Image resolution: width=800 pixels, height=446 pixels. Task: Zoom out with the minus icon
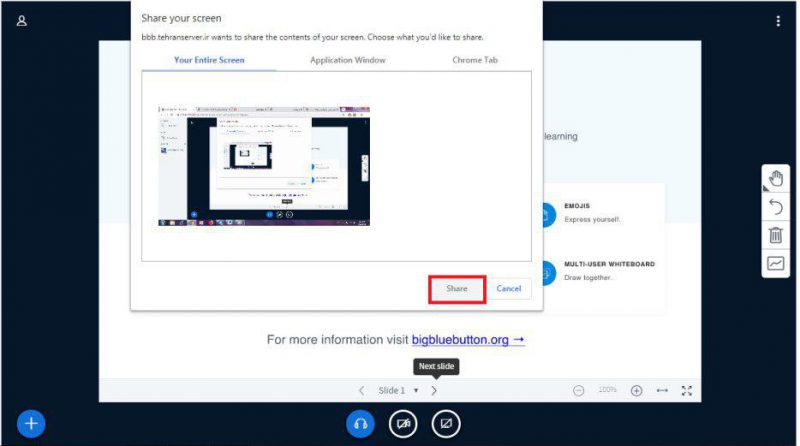579,390
